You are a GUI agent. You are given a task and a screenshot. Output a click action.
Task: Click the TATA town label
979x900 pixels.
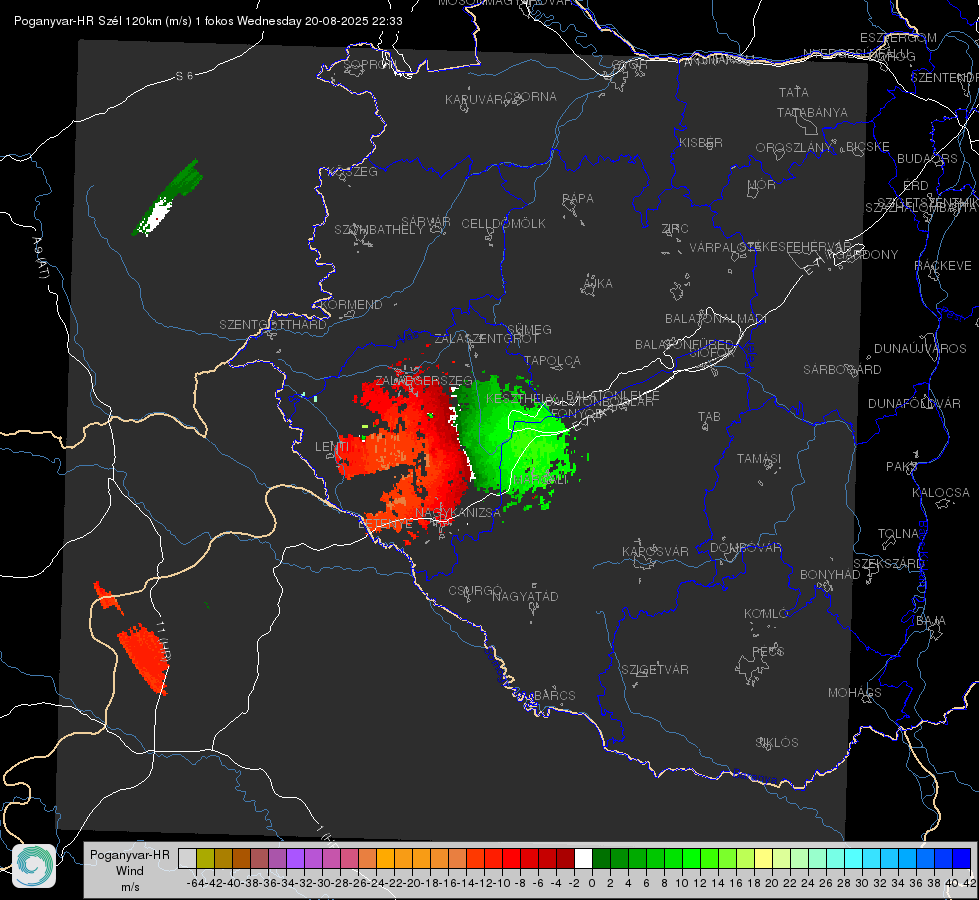point(794,92)
